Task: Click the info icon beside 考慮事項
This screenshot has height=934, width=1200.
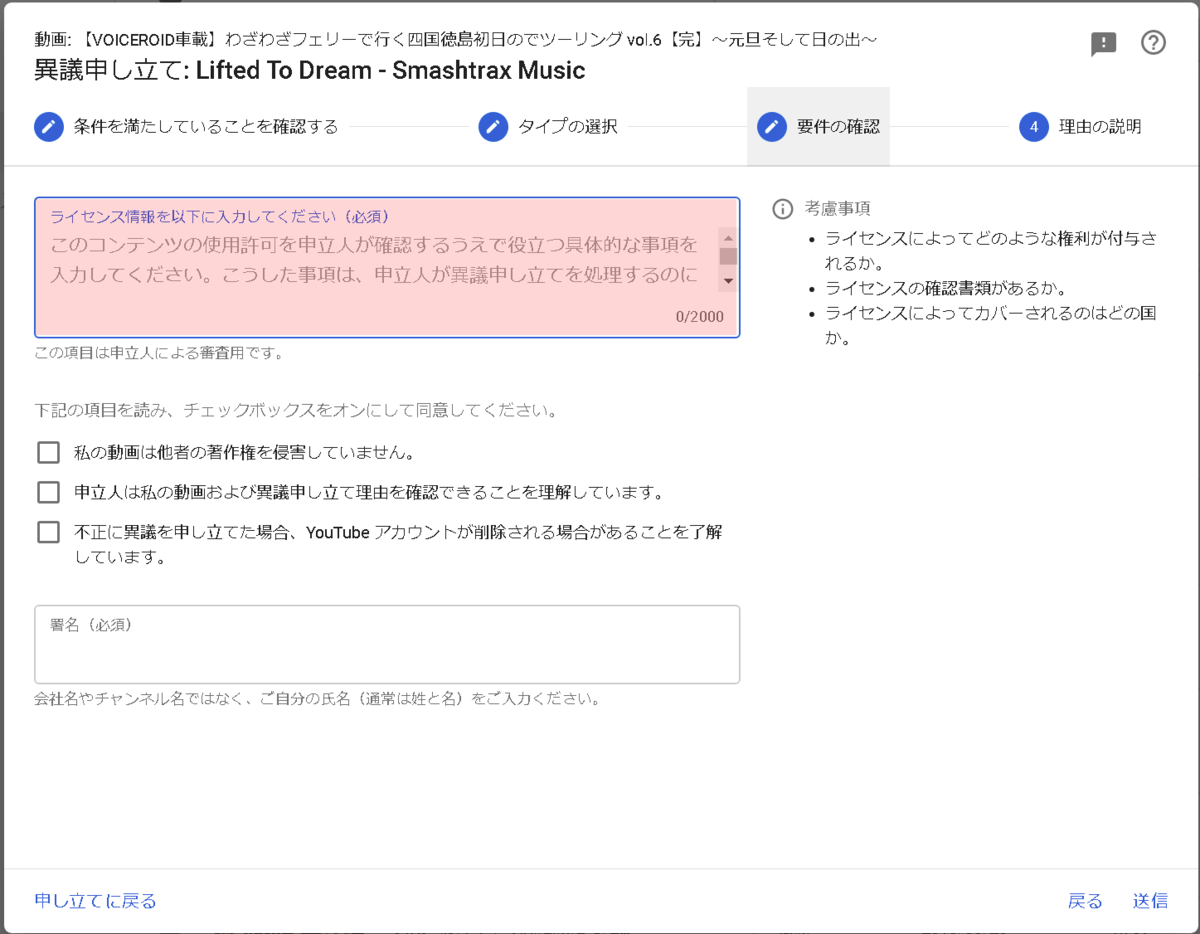Action: (783, 209)
